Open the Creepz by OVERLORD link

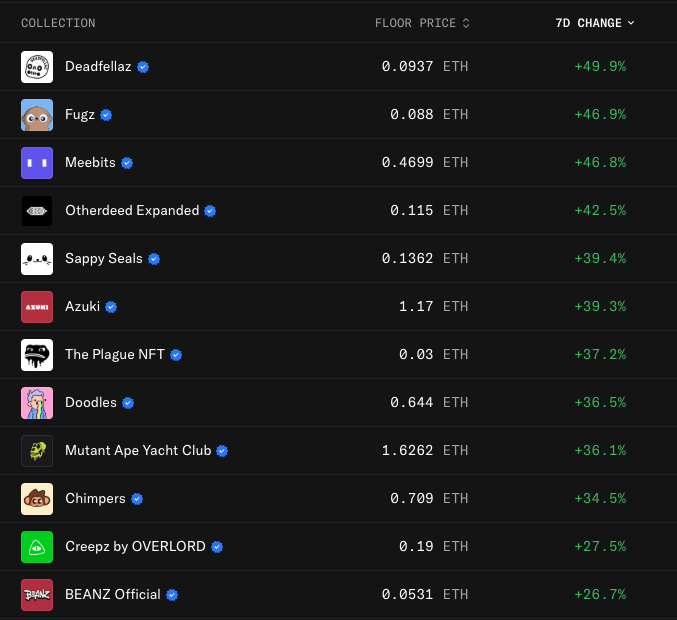pyautogui.click(x=135, y=547)
